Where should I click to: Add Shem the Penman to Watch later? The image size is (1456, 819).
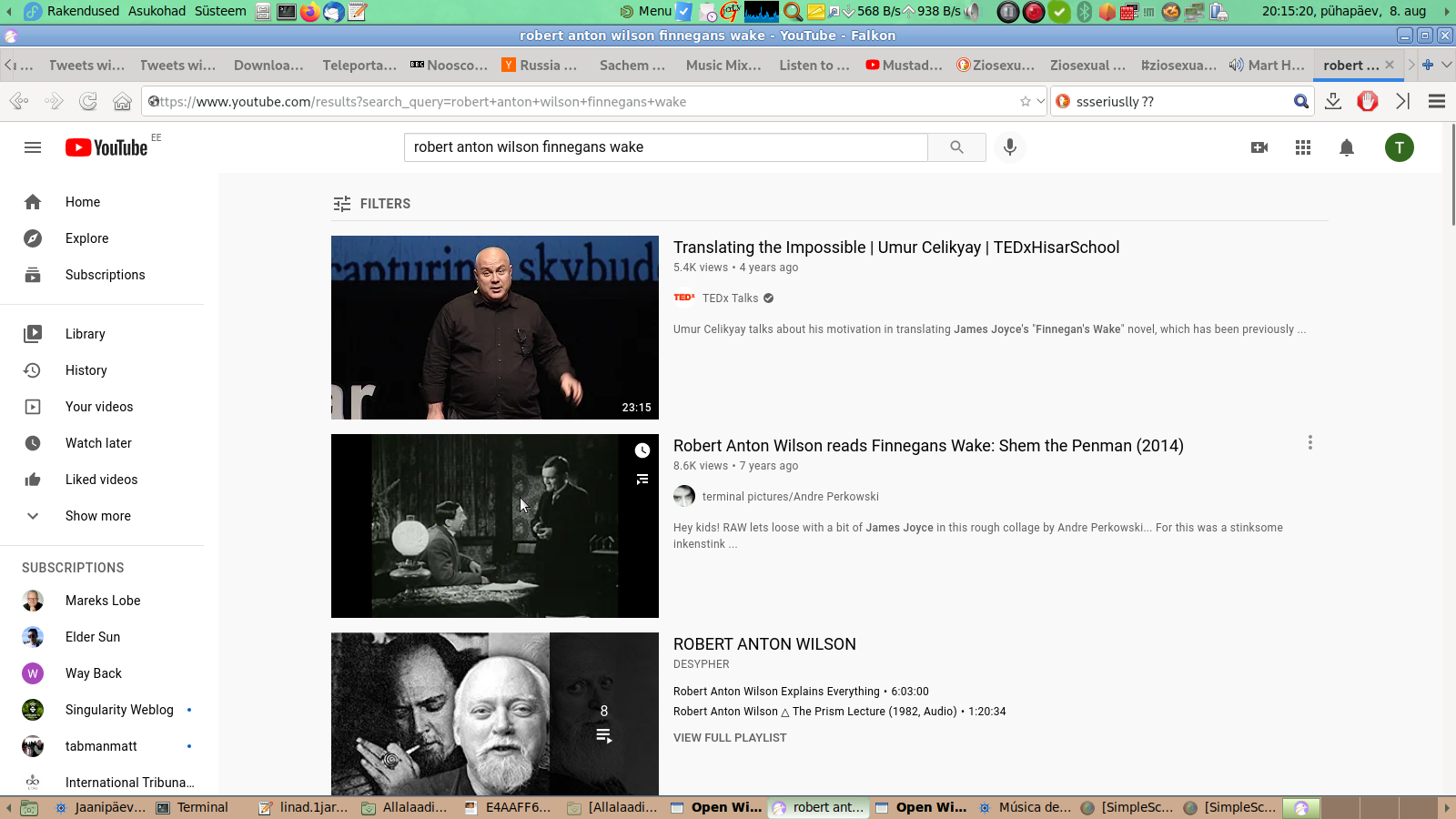642,450
